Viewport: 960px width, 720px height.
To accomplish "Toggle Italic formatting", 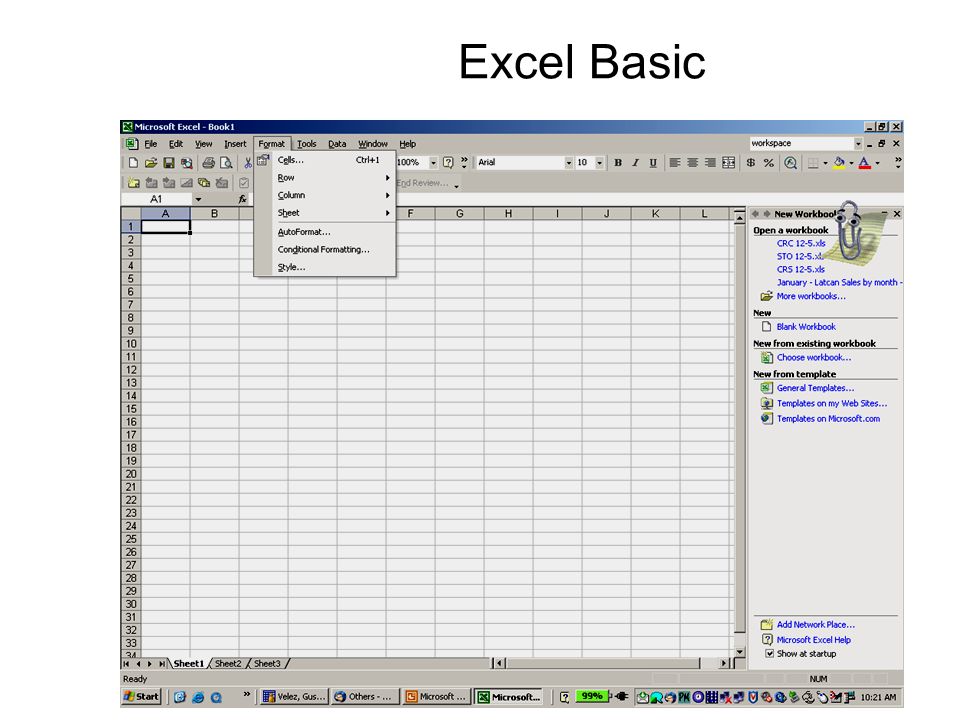I will coord(636,163).
